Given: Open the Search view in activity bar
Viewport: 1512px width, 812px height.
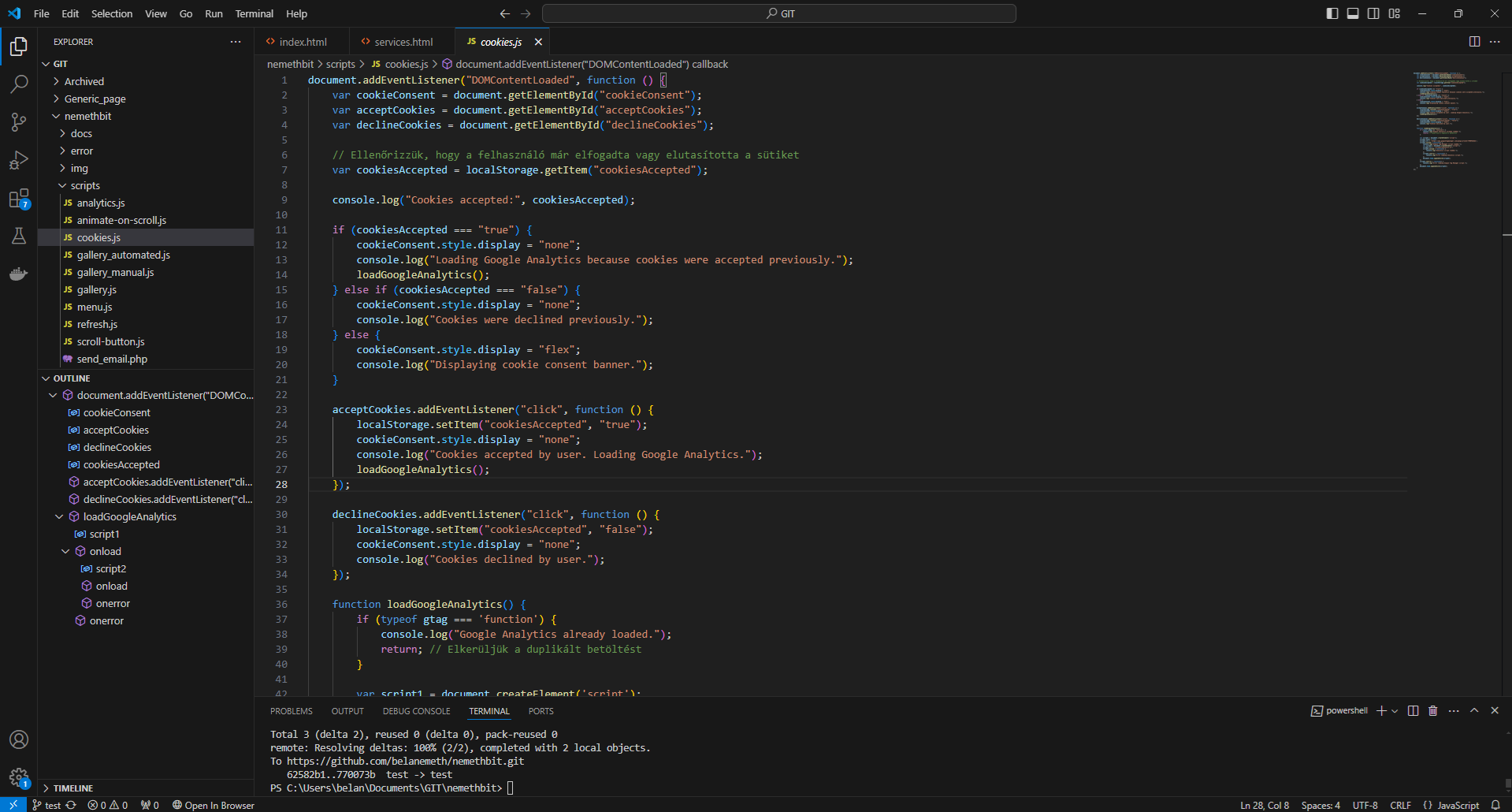Looking at the screenshot, I should click(x=19, y=84).
